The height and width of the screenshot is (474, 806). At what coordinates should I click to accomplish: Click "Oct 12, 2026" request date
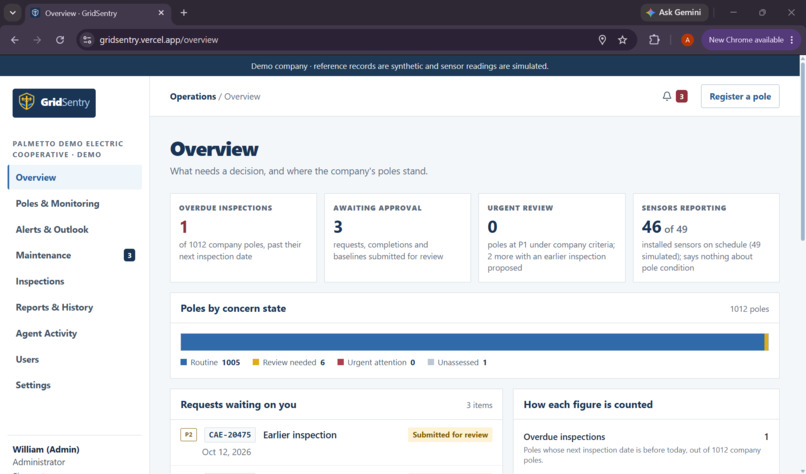tap(226, 452)
